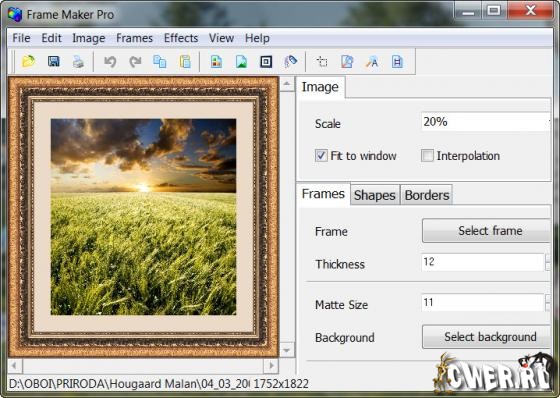
Task: Select the Crop tool icon
Action: pos(322,61)
